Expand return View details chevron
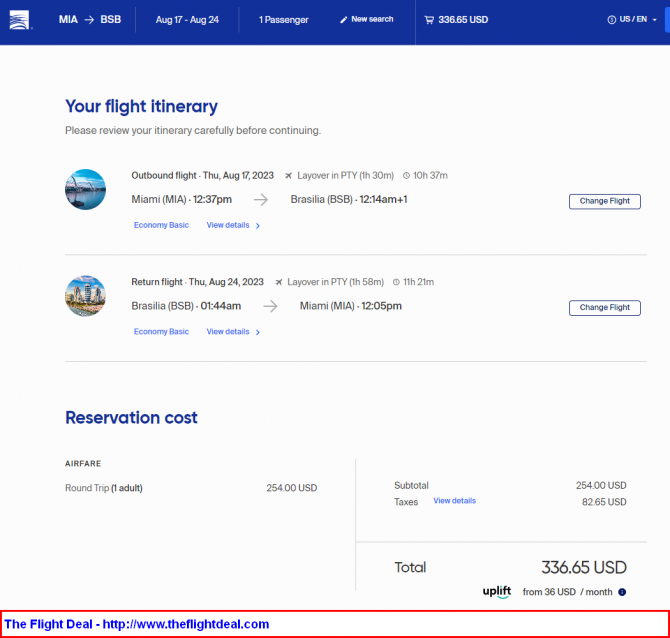 (x=258, y=332)
